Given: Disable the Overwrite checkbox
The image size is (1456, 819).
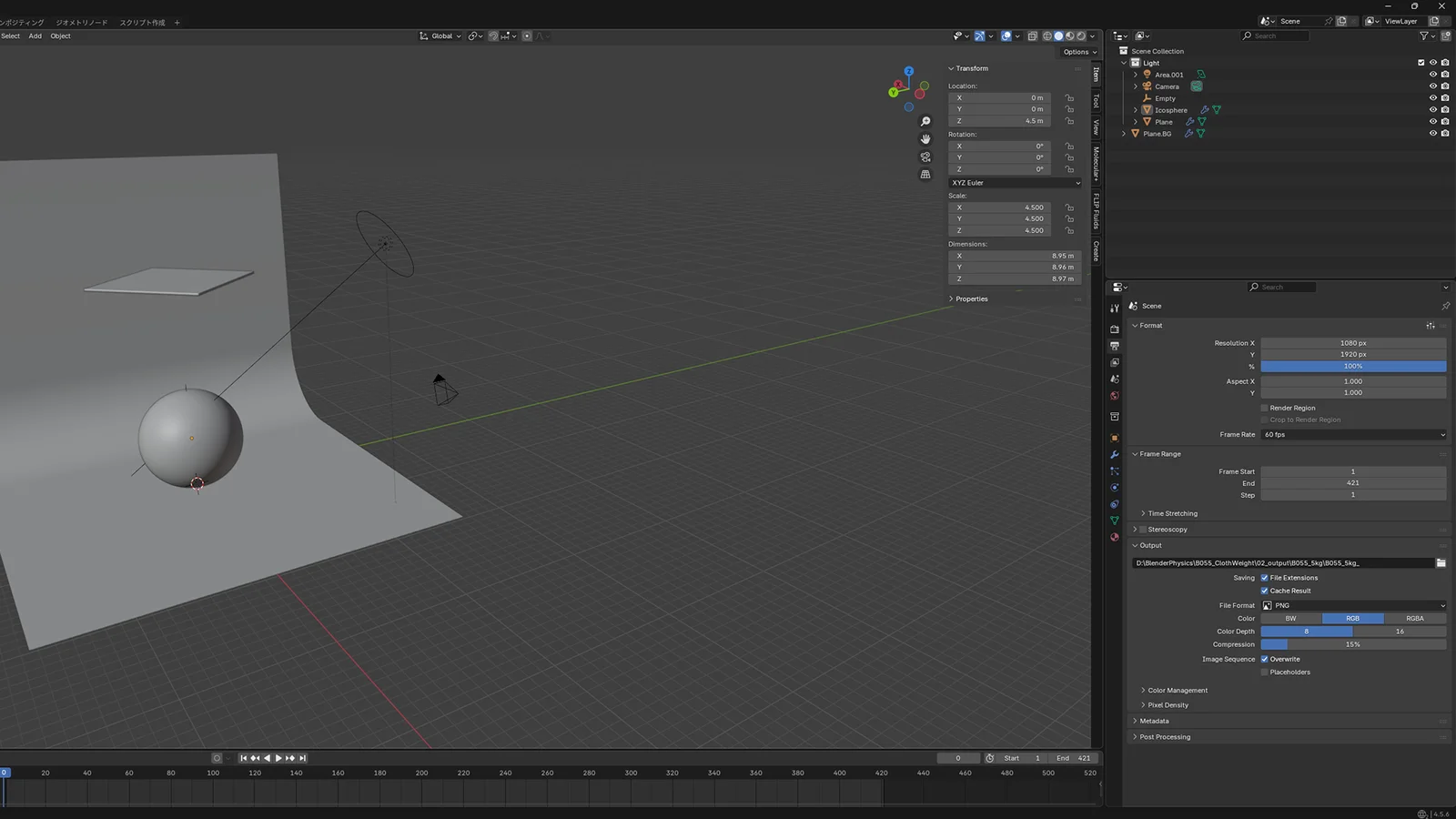Looking at the screenshot, I should (x=1264, y=659).
